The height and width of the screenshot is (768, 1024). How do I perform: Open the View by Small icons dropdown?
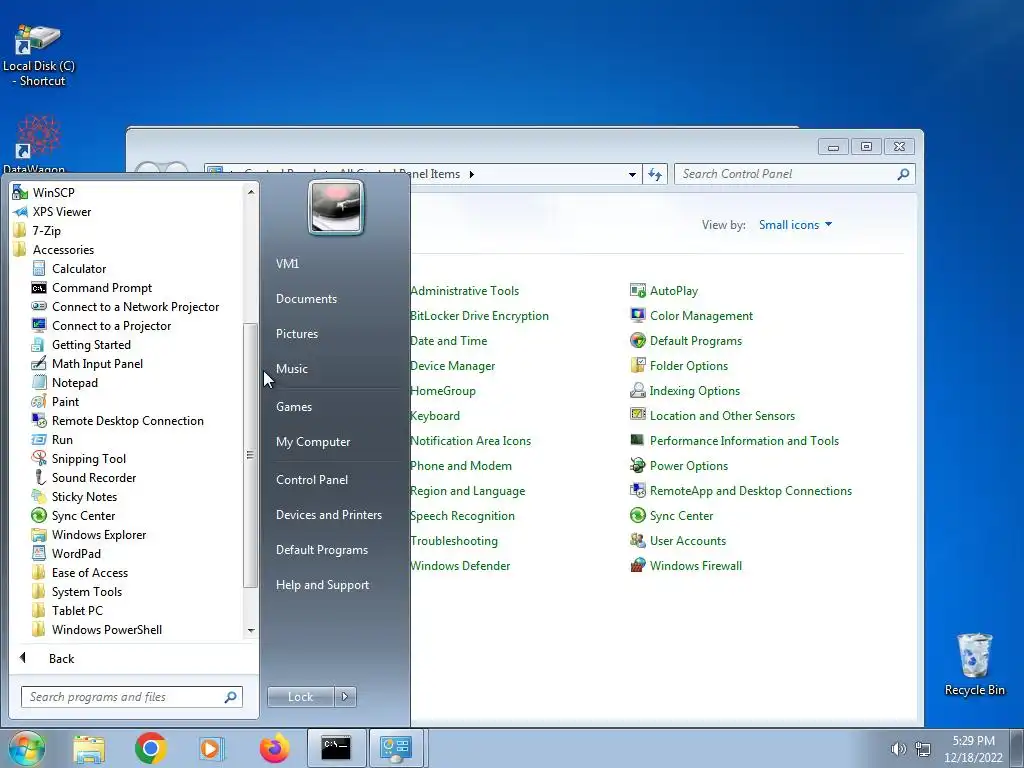pos(795,225)
